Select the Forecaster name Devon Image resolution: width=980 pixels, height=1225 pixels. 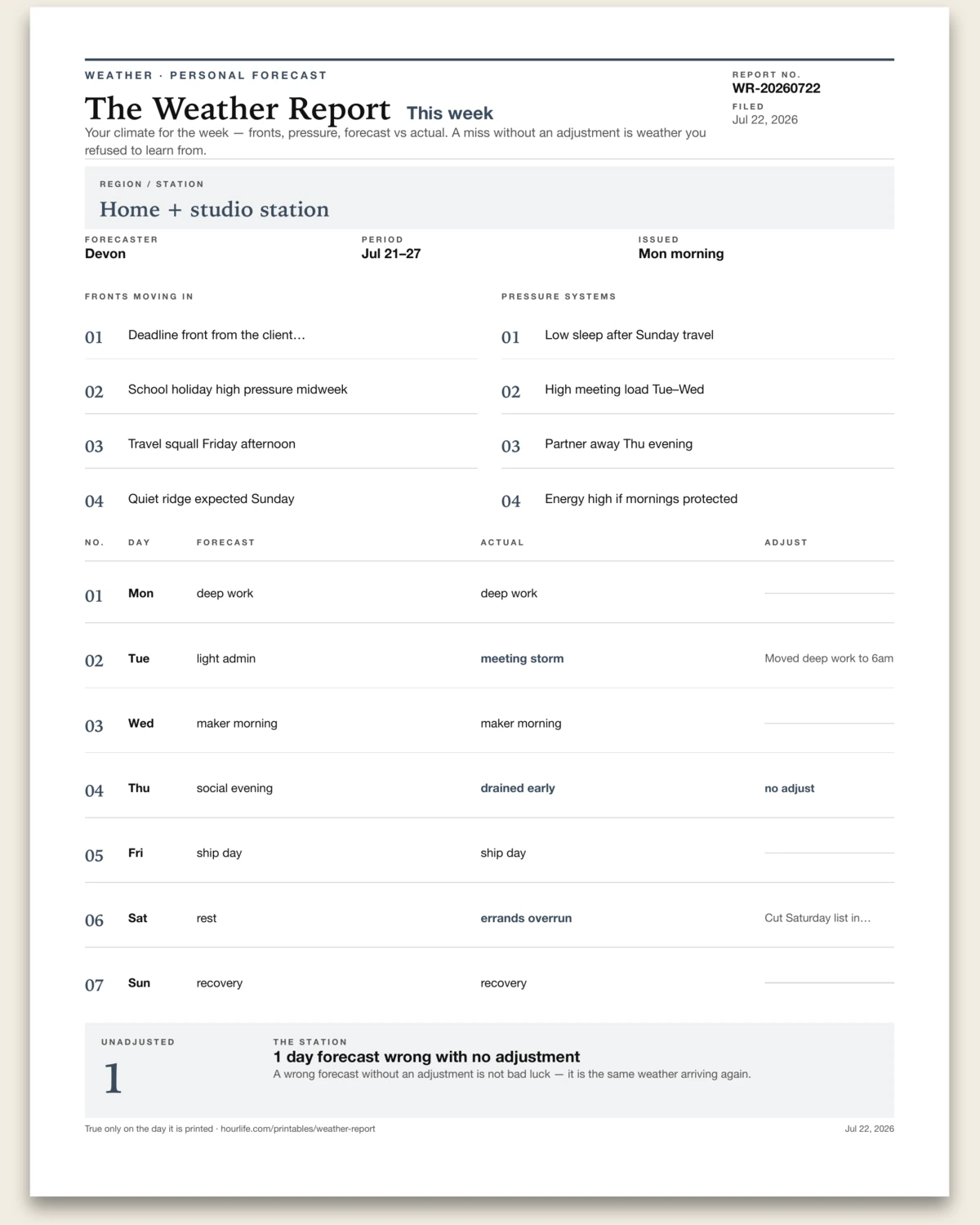105,254
